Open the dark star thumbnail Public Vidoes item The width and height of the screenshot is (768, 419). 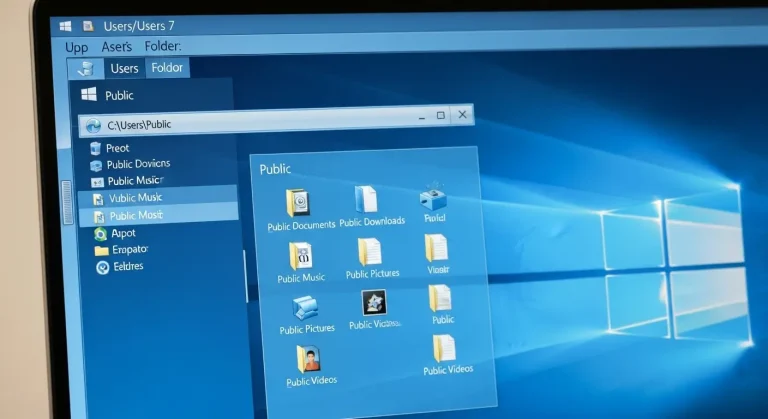[x=374, y=303]
